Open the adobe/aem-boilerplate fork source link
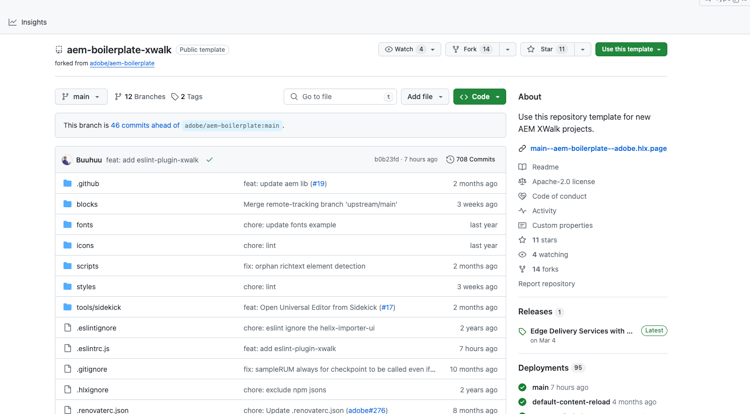750x414 pixels. [x=122, y=63]
